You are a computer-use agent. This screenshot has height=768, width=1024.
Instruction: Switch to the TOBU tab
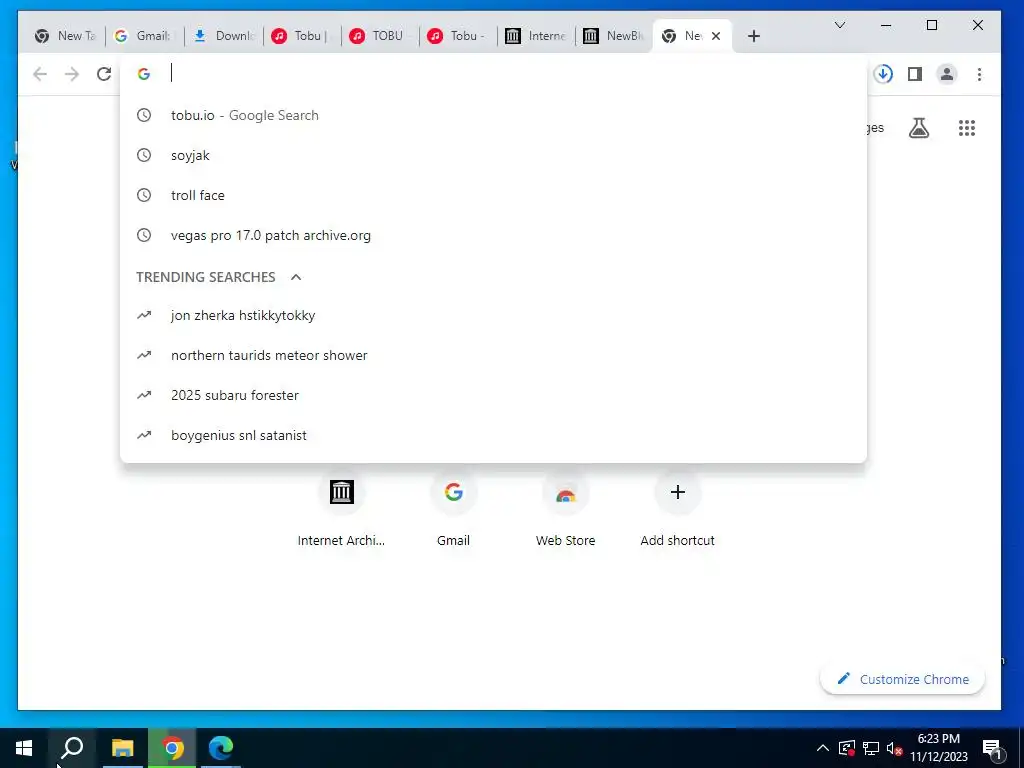[380, 36]
